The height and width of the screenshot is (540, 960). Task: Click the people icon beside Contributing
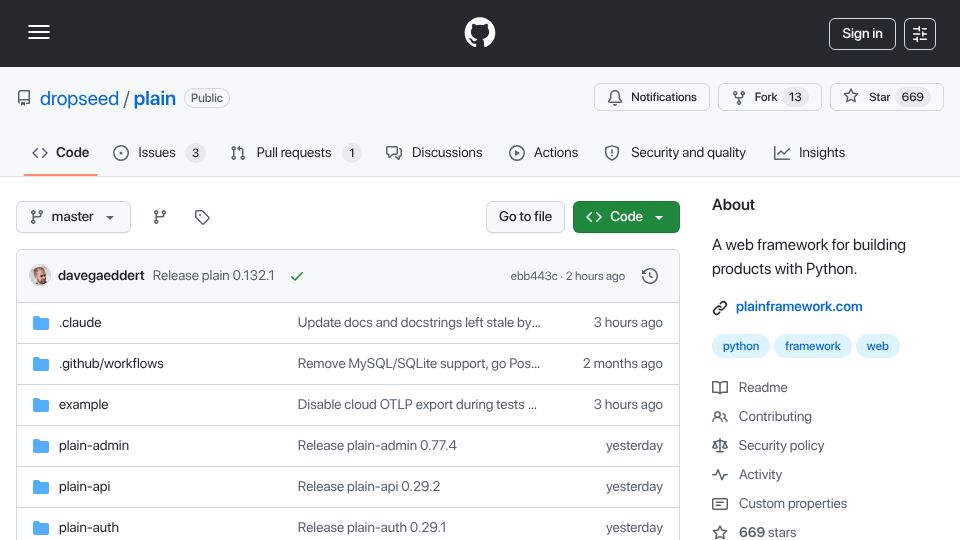pyautogui.click(x=720, y=416)
